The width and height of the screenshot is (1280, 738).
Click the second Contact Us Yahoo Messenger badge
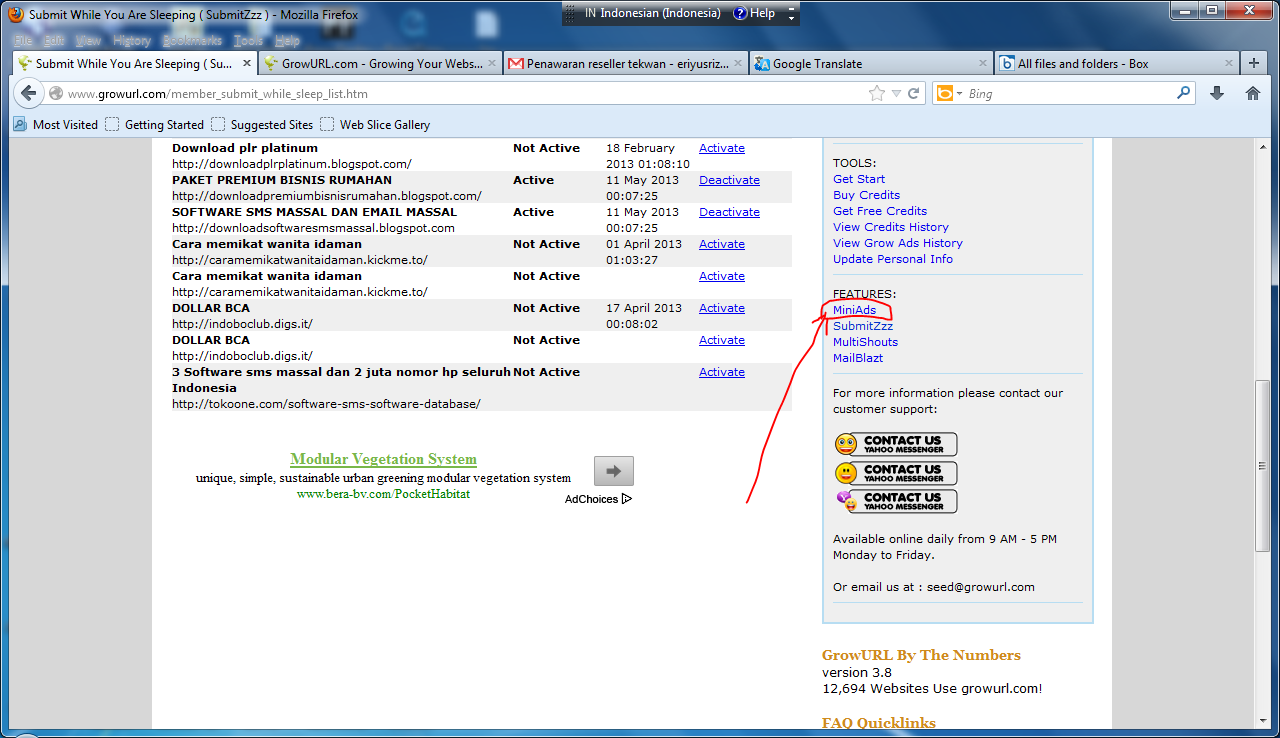[x=896, y=473]
